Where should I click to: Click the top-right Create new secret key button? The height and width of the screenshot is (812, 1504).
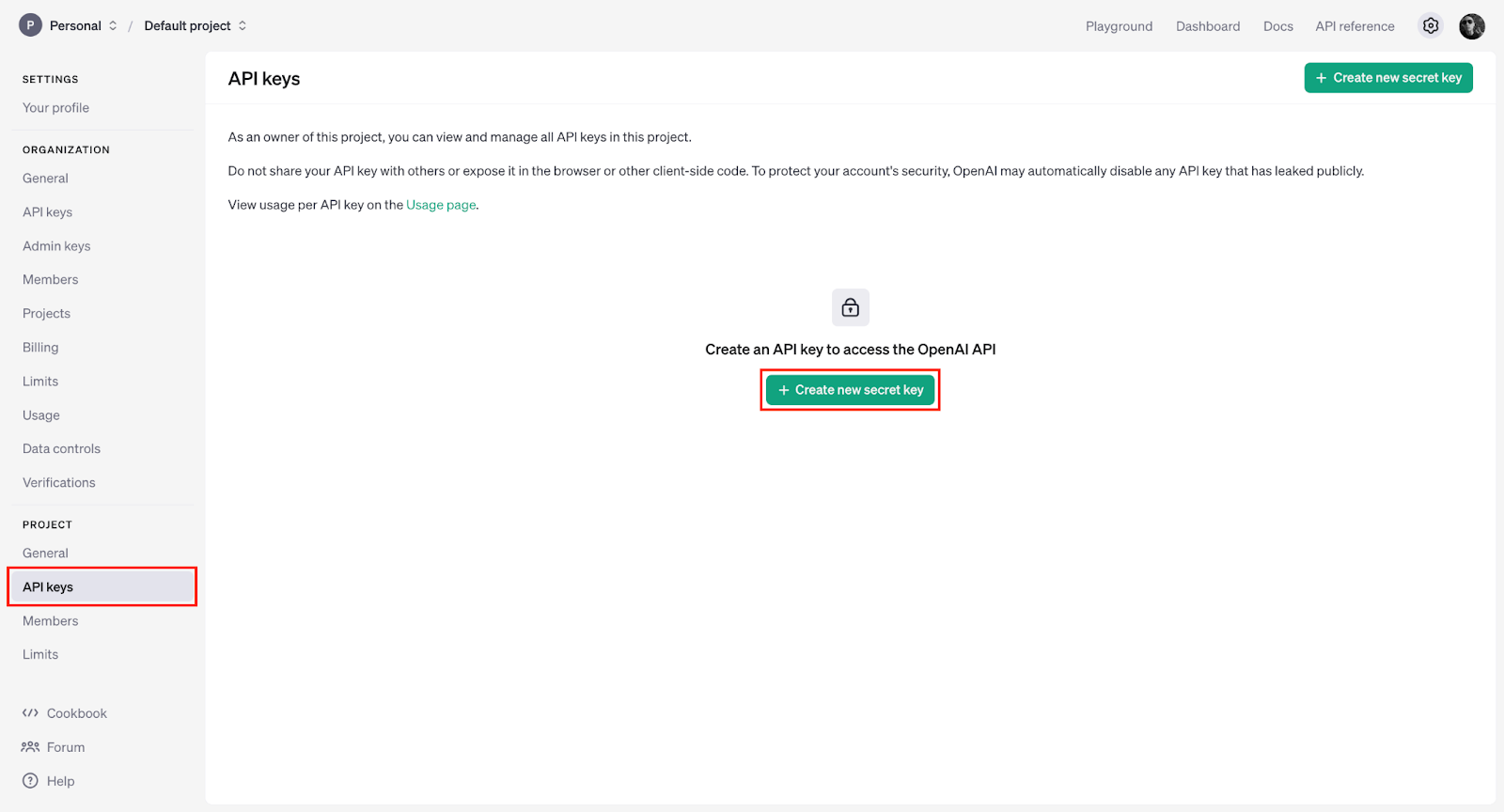tap(1387, 78)
